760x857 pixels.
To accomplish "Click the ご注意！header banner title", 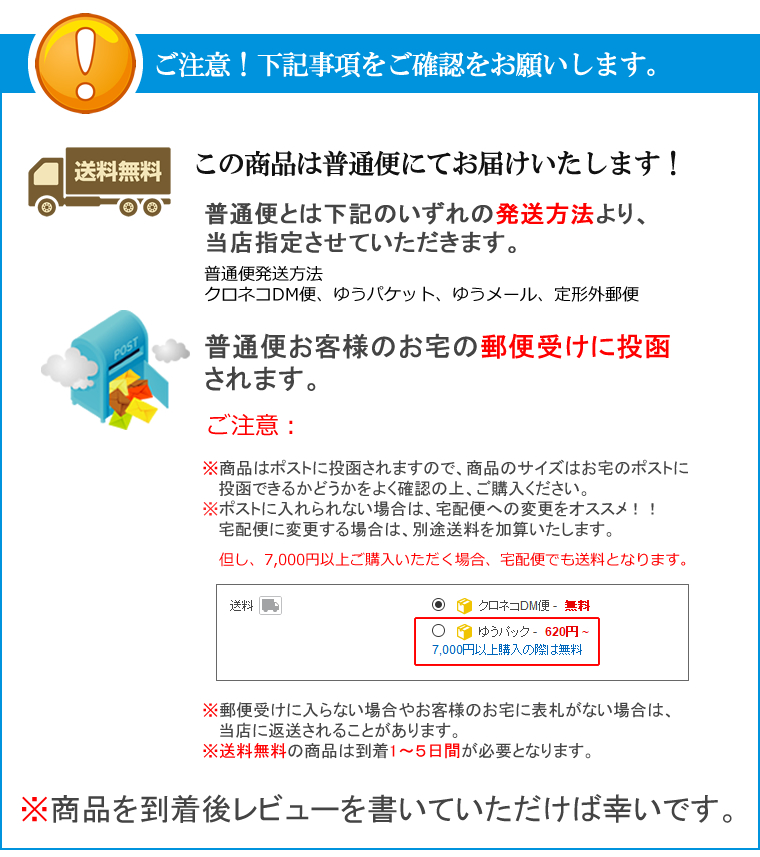I will point(406,64).
